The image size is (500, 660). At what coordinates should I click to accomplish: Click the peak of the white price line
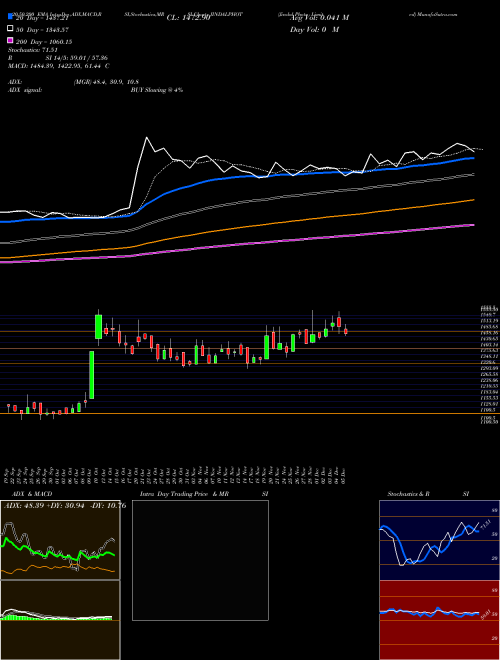click(146, 138)
